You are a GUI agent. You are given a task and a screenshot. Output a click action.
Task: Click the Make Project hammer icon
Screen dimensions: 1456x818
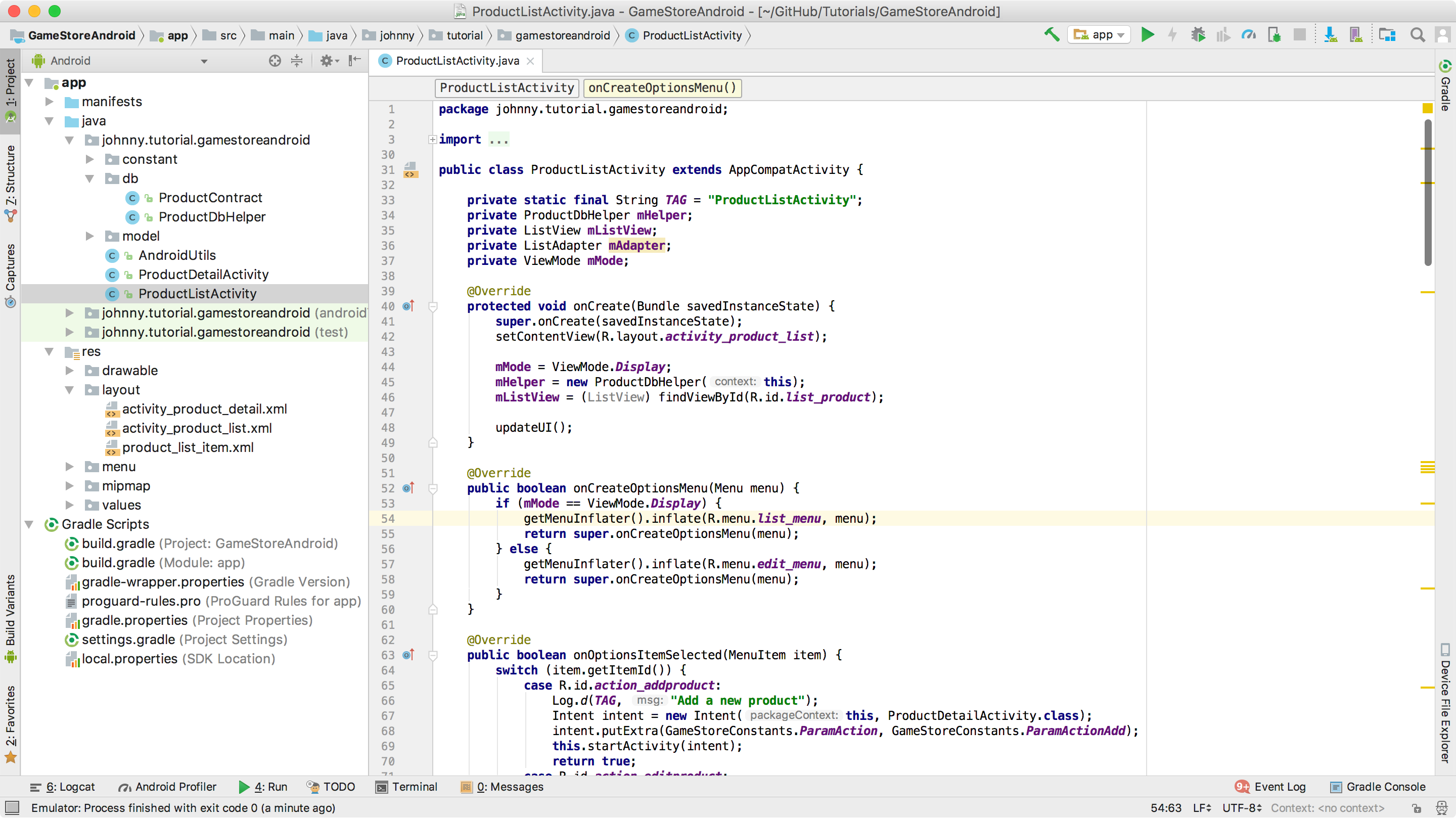(1052, 35)
